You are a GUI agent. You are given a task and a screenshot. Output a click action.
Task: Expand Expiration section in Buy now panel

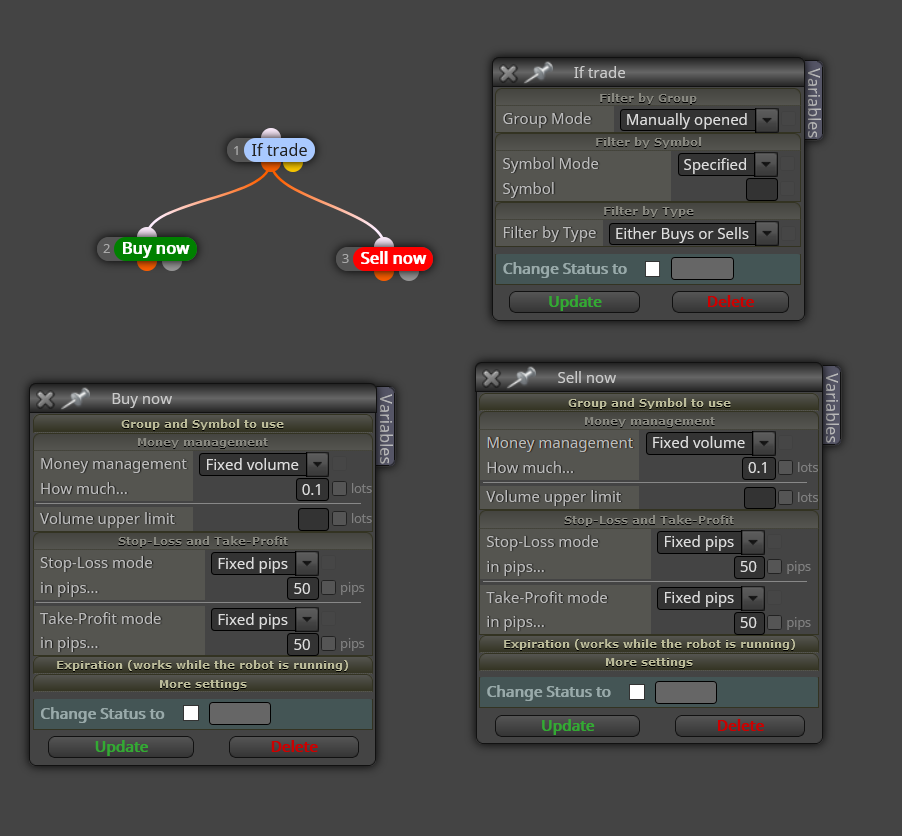pos(202,665)
